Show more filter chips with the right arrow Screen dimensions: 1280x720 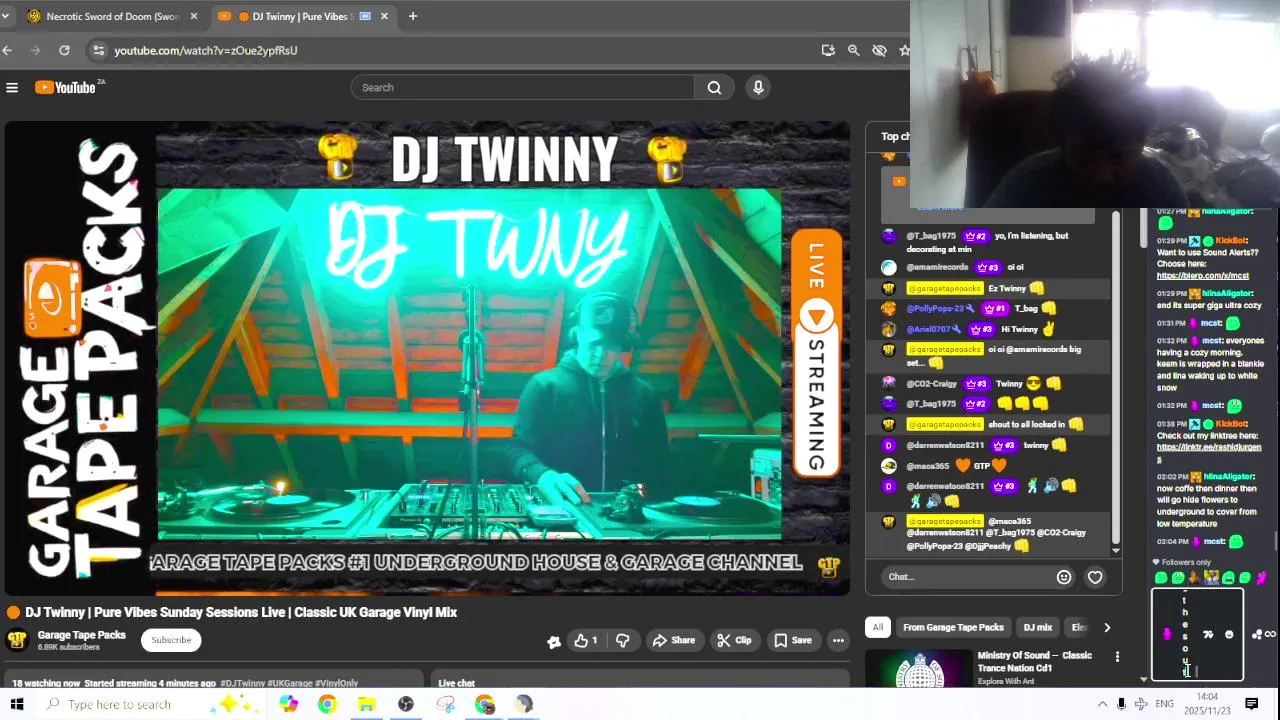click(1107, 628)
